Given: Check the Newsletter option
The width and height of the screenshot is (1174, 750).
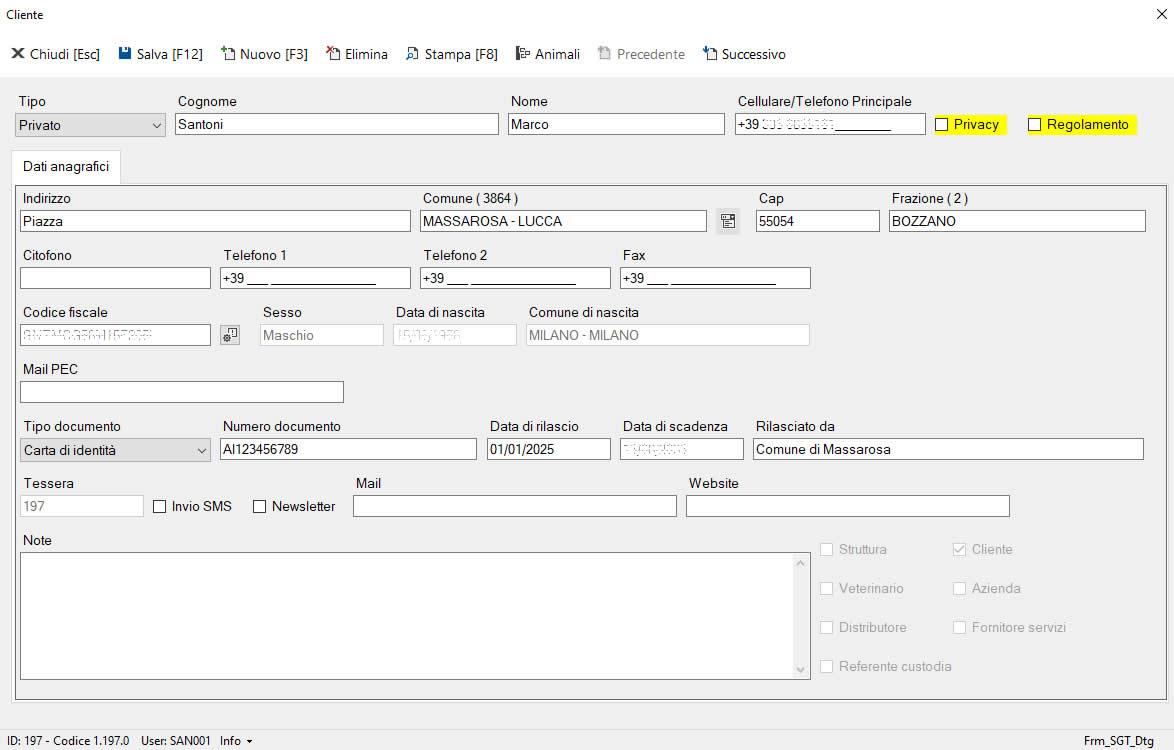Looking at the screenshot, I should point(260,507).
